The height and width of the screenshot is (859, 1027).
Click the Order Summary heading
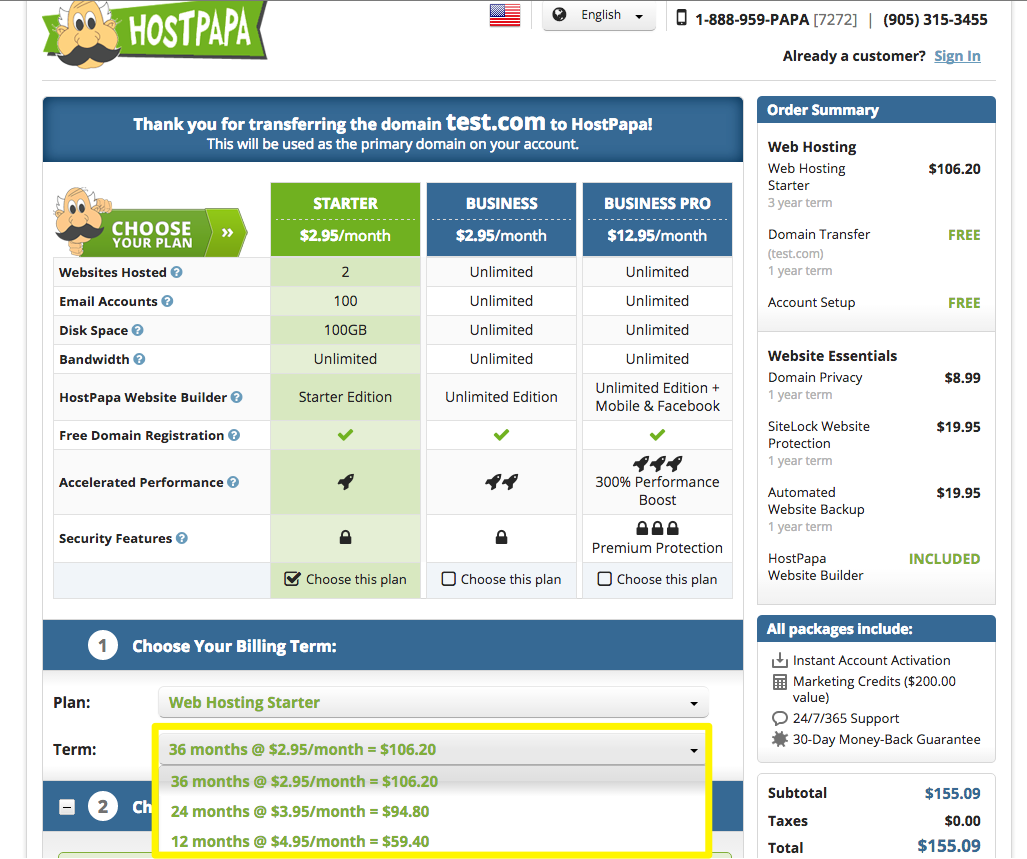823,110
